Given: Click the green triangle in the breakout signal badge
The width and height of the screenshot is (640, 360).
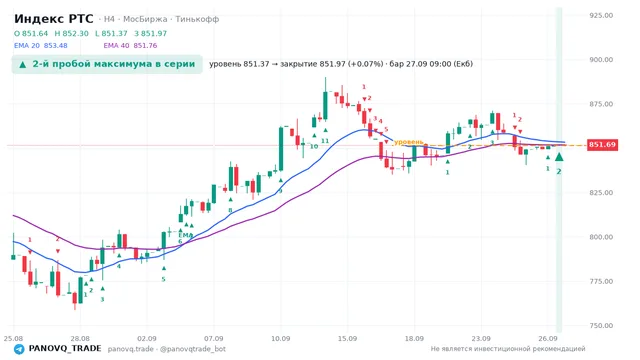Looking at the screenshot, I should 22,64.
